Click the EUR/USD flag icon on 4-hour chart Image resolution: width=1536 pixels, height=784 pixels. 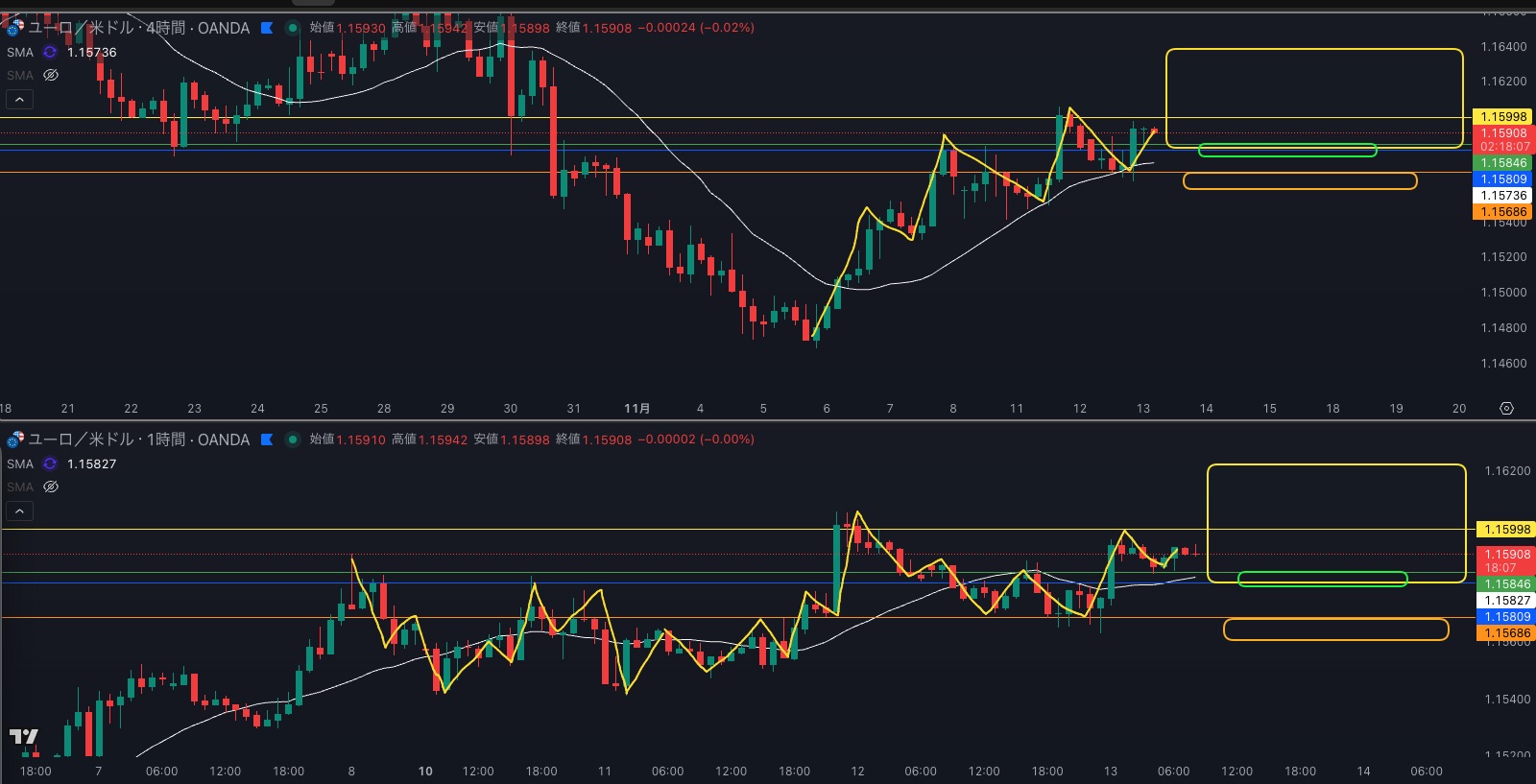pos(14,28)
